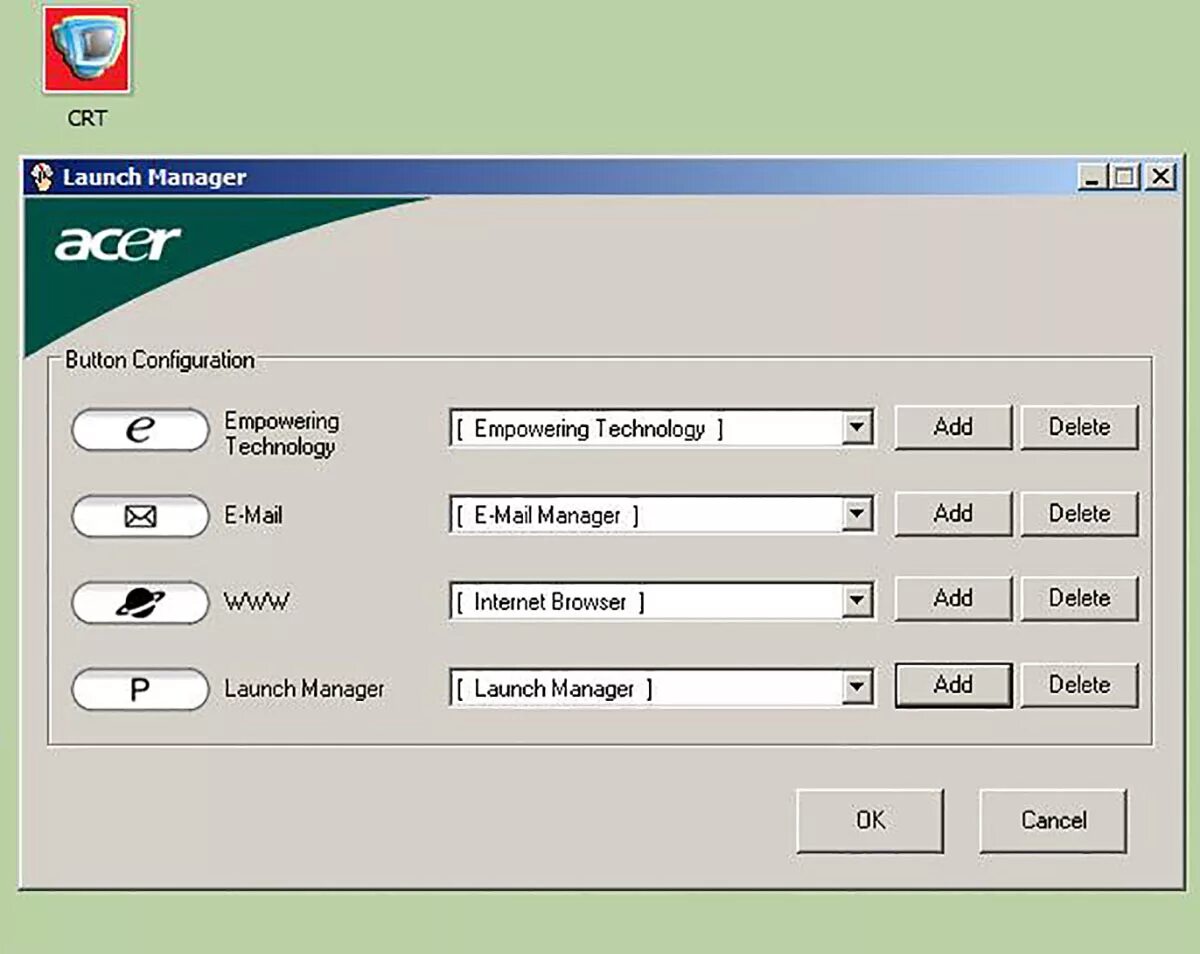Select the [ Internet Browser ] combo box field
This screenshot has height=954, width=1200.
(x=661, y=602)
